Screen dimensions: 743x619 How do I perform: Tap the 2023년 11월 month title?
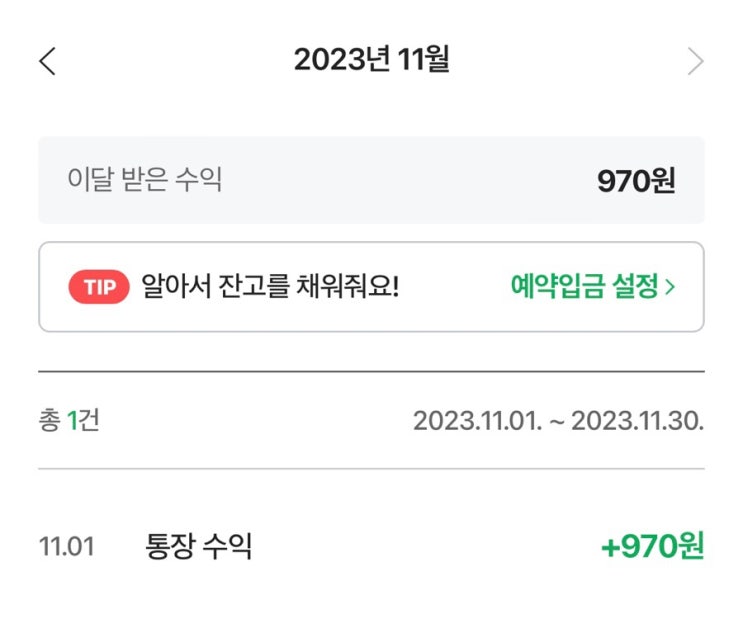(x=371, y=60)
